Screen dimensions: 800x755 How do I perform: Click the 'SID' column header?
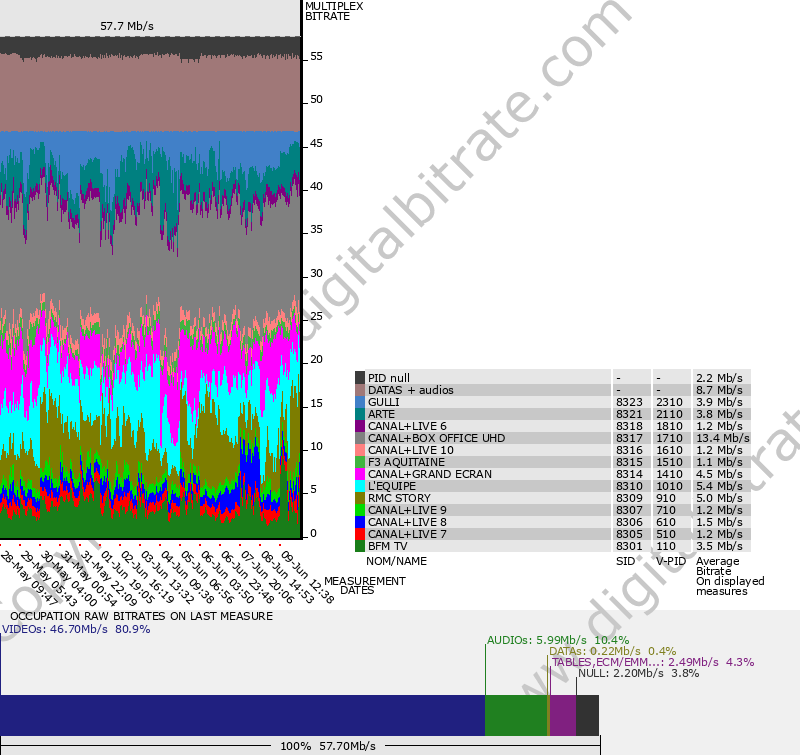(625, 561)
